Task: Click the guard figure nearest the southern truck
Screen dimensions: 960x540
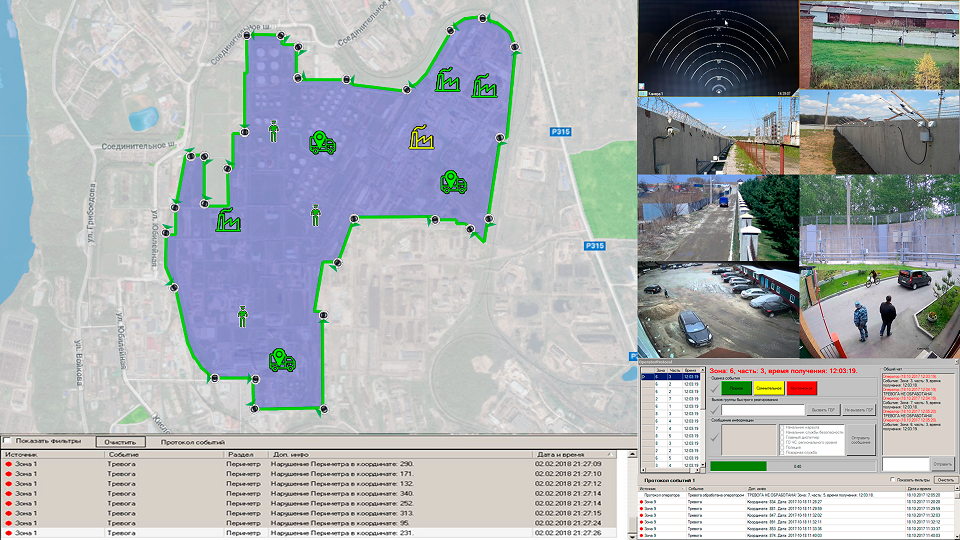Action: point(242,316)
